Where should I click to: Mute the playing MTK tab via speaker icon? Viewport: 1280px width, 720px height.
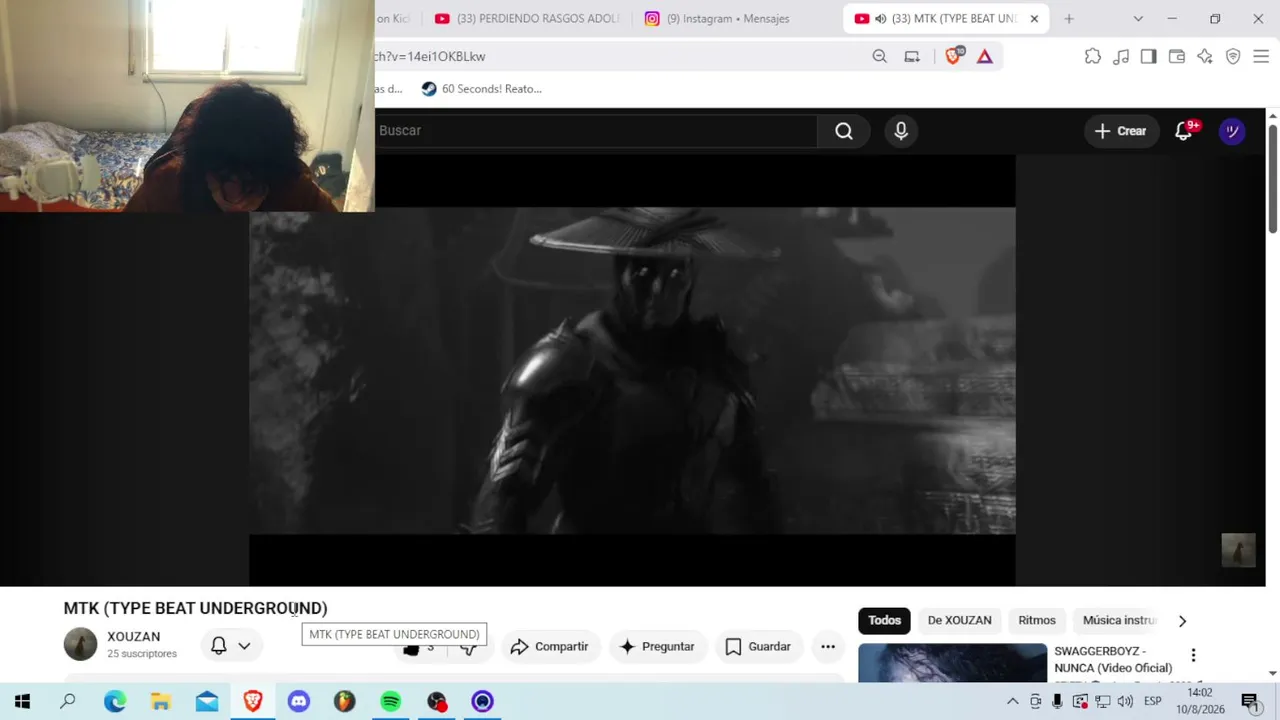coord(881,19)
